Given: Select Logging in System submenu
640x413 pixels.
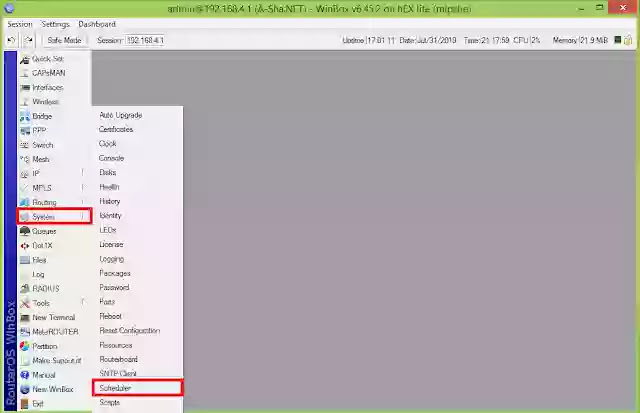Looking at the screenshot, I should coord(138,259).
